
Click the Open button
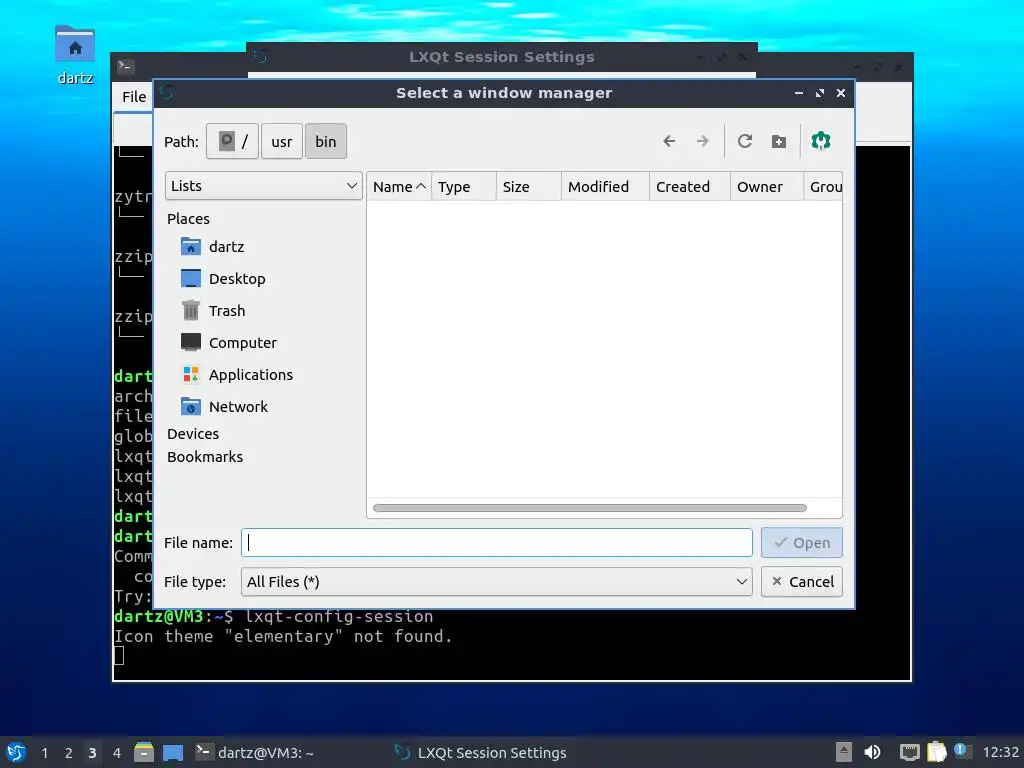pyautogui.click(x=801, y=543)
